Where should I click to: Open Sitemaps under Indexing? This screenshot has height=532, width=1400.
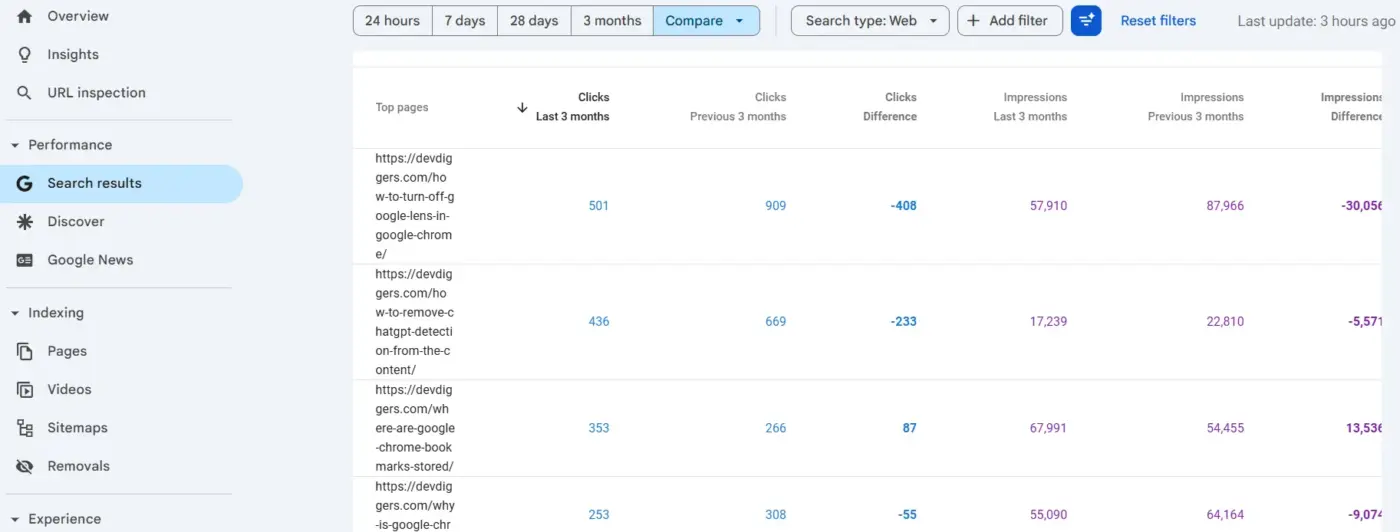click(77, 428)
